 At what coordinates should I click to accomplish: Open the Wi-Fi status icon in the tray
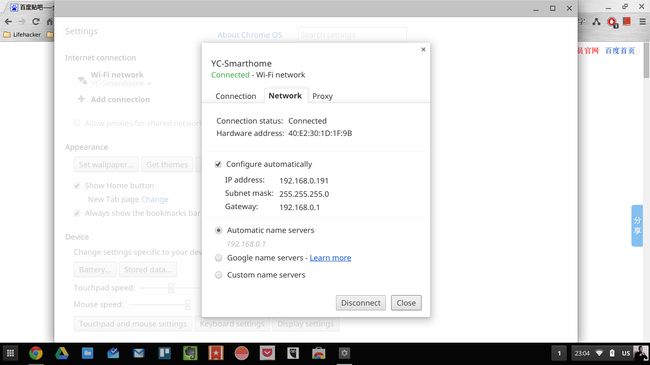[599, 353]
